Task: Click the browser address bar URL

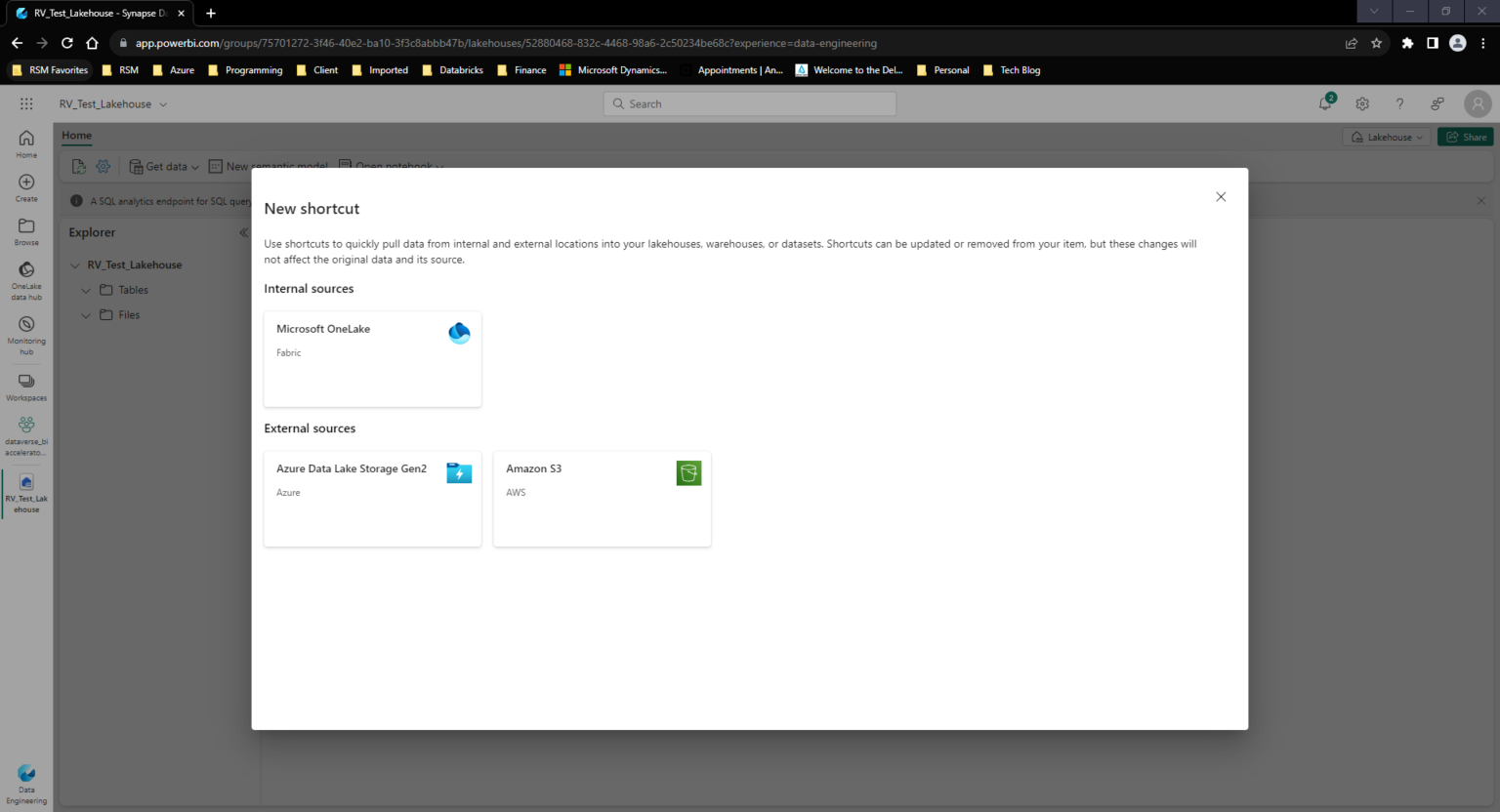Action: tap(506, 43)
